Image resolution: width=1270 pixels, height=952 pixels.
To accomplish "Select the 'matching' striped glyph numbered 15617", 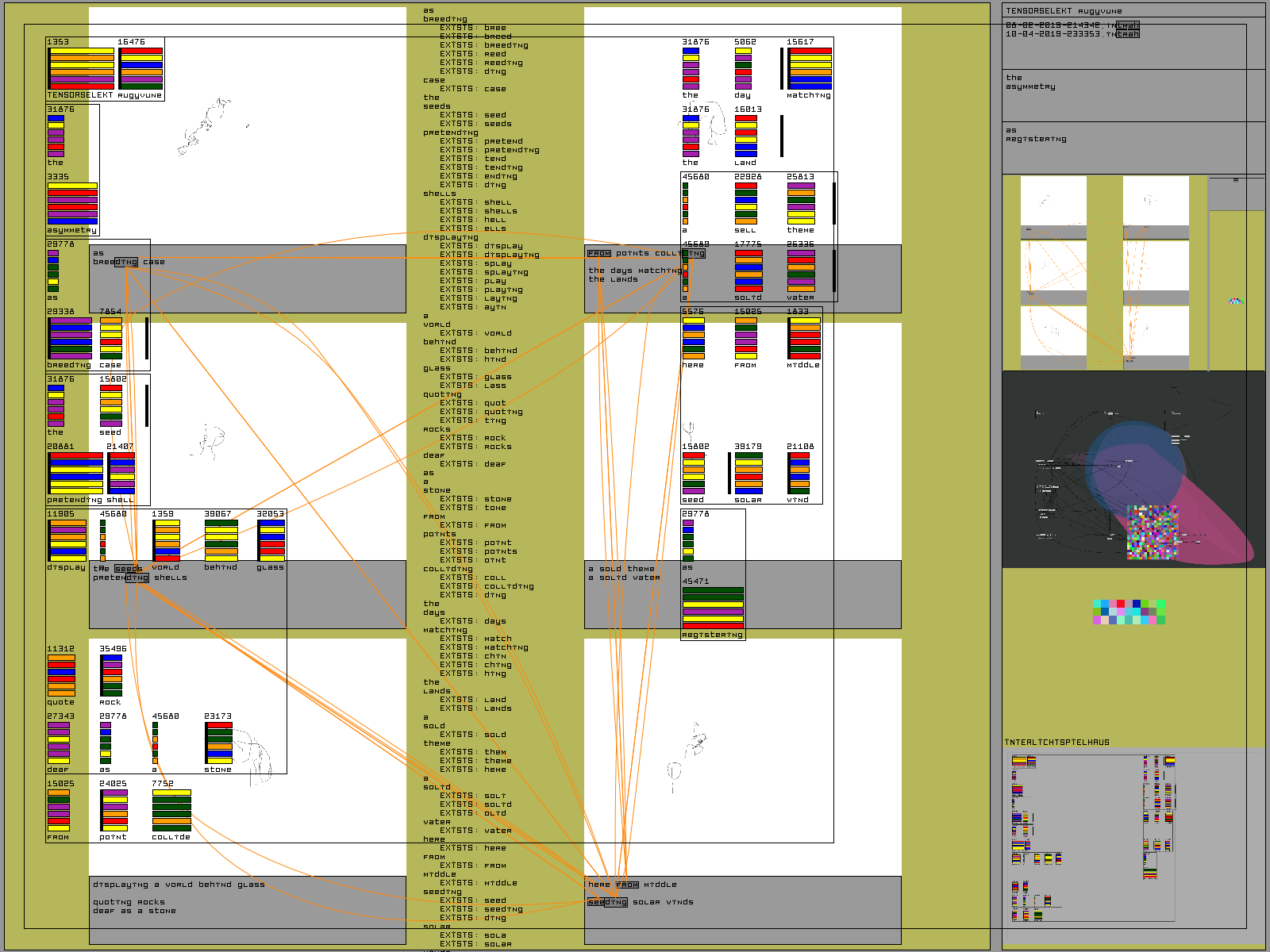I will (810, 68).
